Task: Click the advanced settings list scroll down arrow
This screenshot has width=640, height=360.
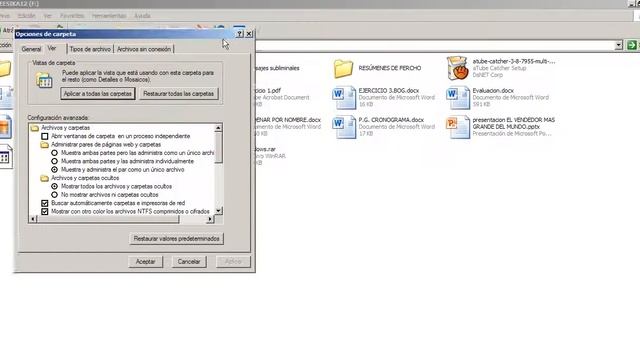Action: point(218,211)
